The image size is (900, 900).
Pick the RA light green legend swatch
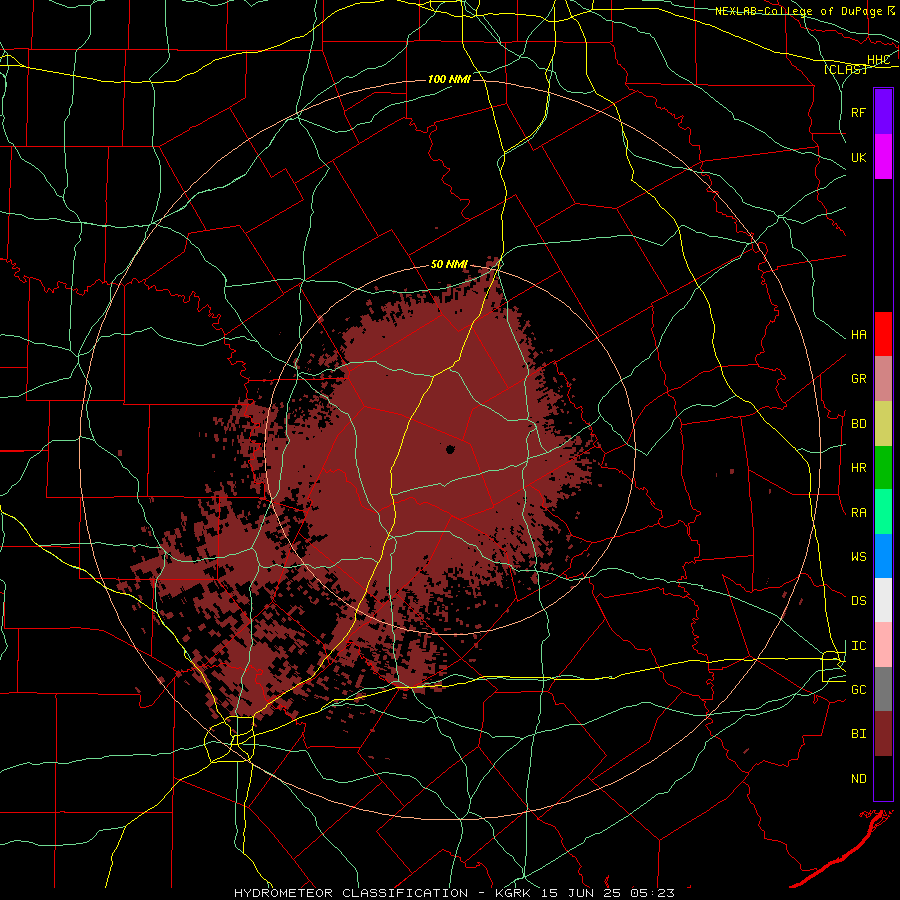point(883,512)
